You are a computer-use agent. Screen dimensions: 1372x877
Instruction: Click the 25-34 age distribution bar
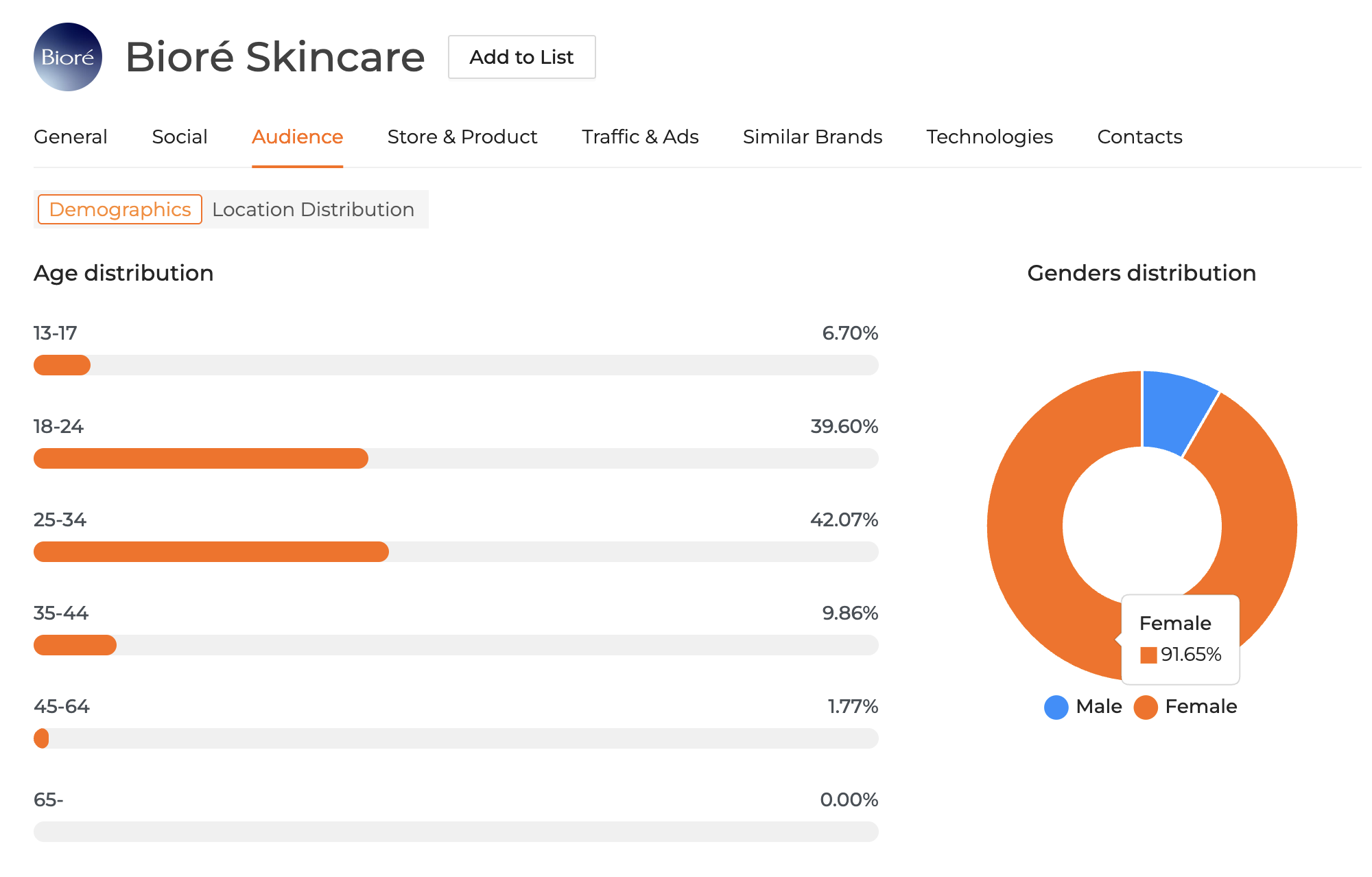click(x=211, y=552)
